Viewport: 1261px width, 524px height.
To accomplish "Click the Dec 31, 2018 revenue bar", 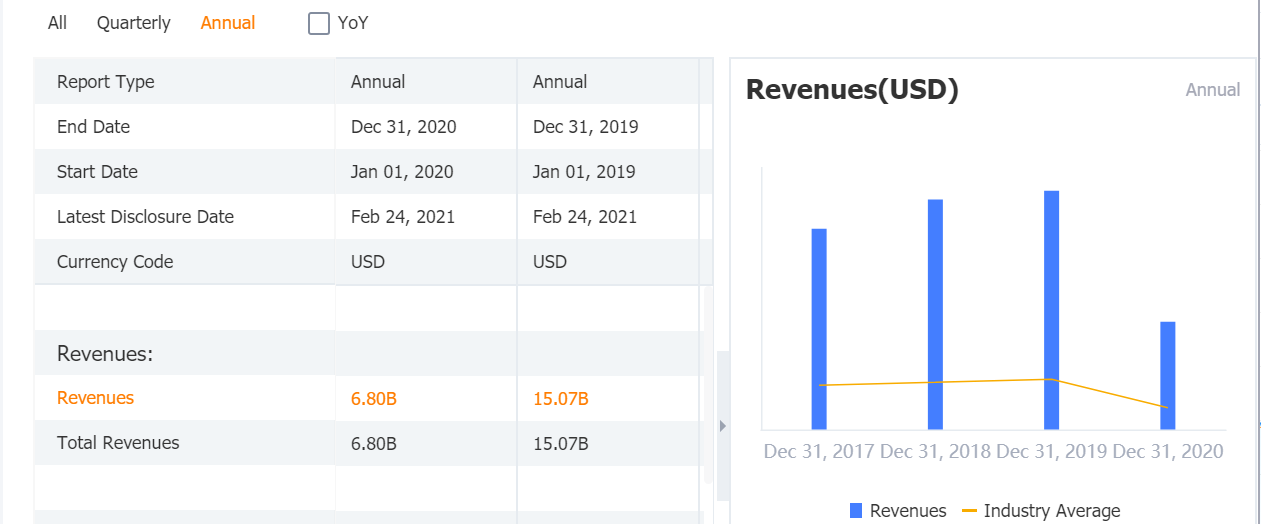I will (x=935, y=315).
